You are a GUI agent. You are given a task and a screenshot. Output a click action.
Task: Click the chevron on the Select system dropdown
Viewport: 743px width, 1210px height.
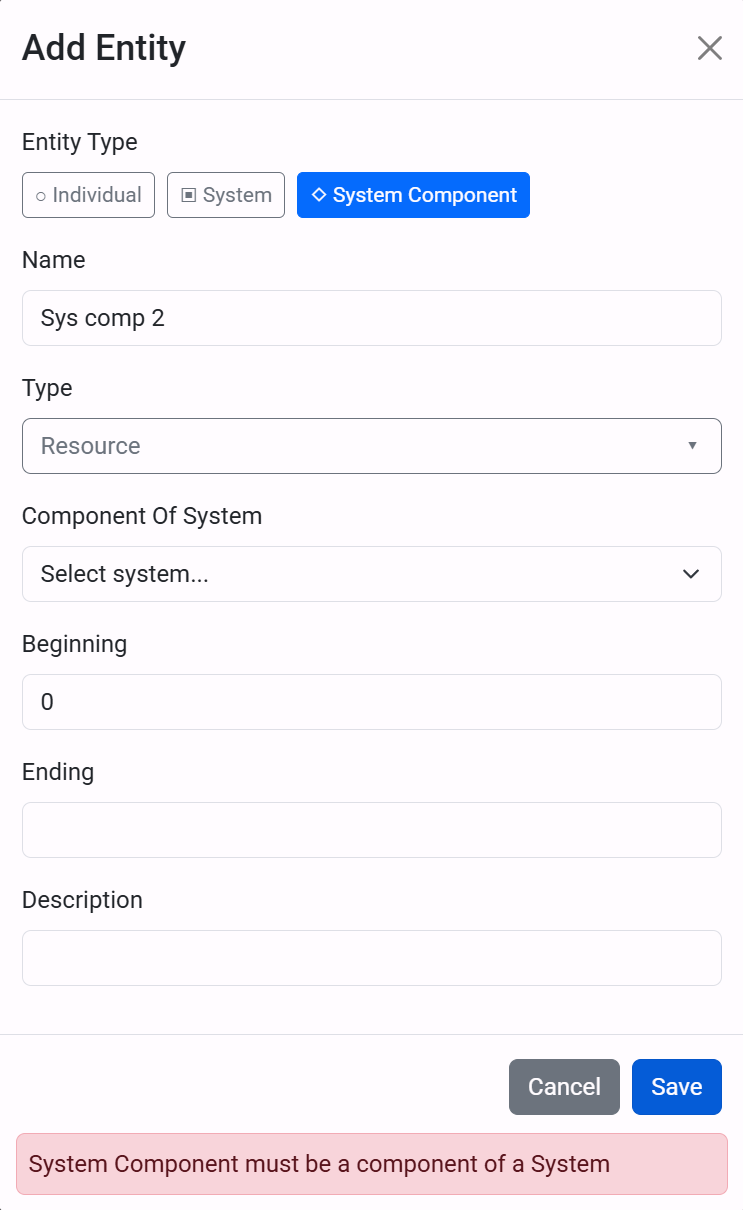click(691, 574)
